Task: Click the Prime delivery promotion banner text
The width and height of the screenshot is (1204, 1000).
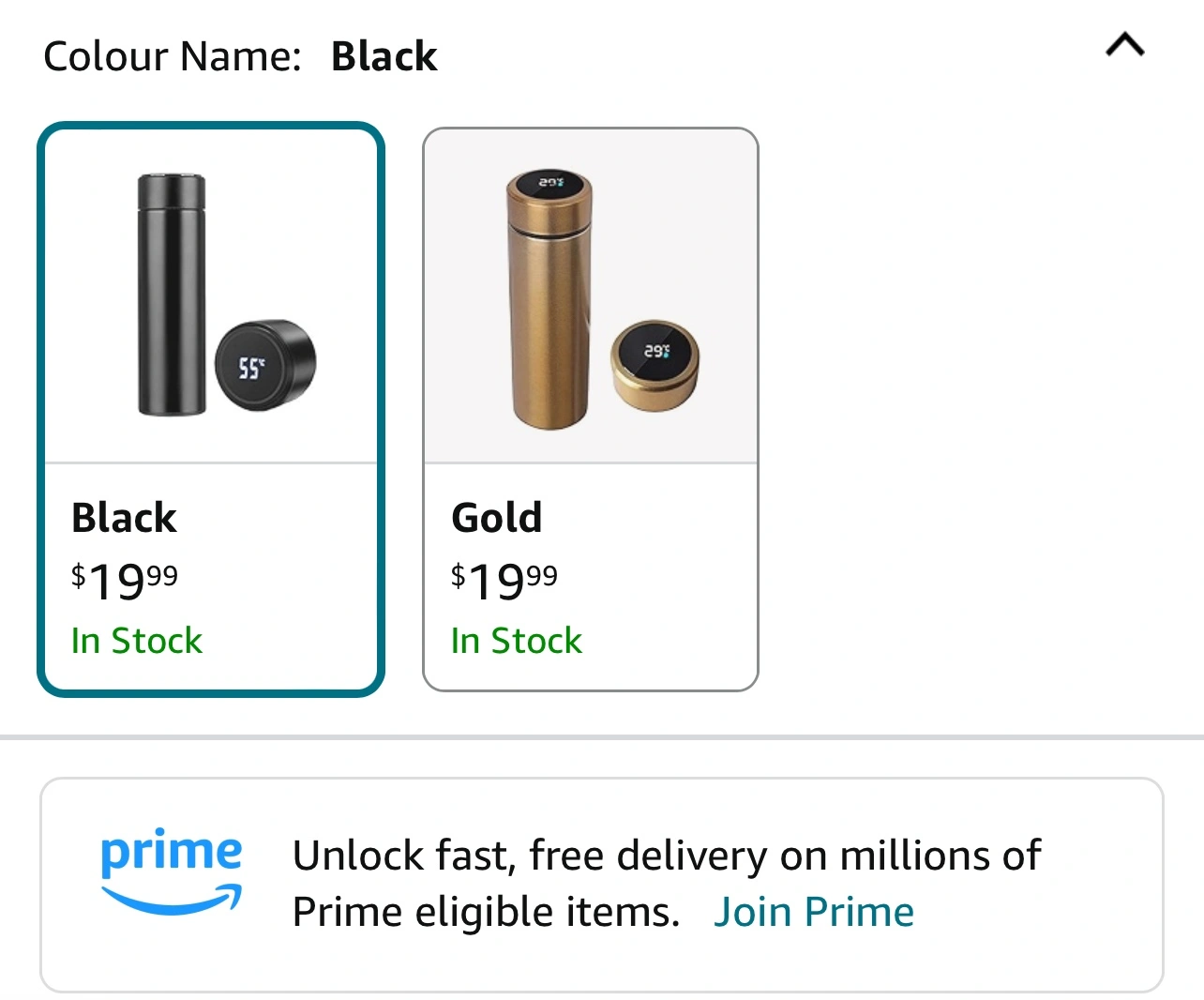Action: click(x=667, y=883)
